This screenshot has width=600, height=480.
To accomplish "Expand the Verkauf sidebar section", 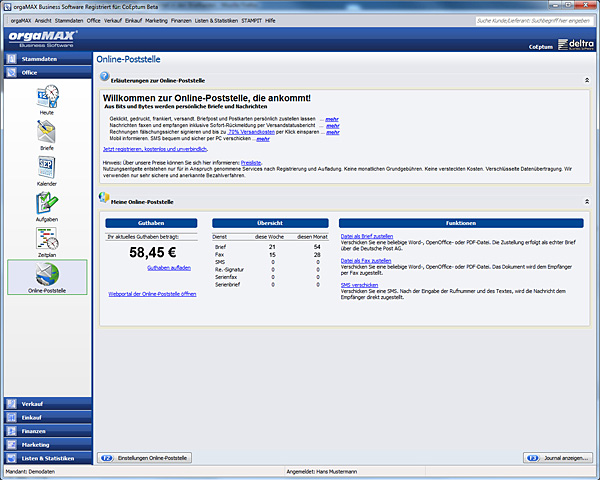I will (48, 404).
